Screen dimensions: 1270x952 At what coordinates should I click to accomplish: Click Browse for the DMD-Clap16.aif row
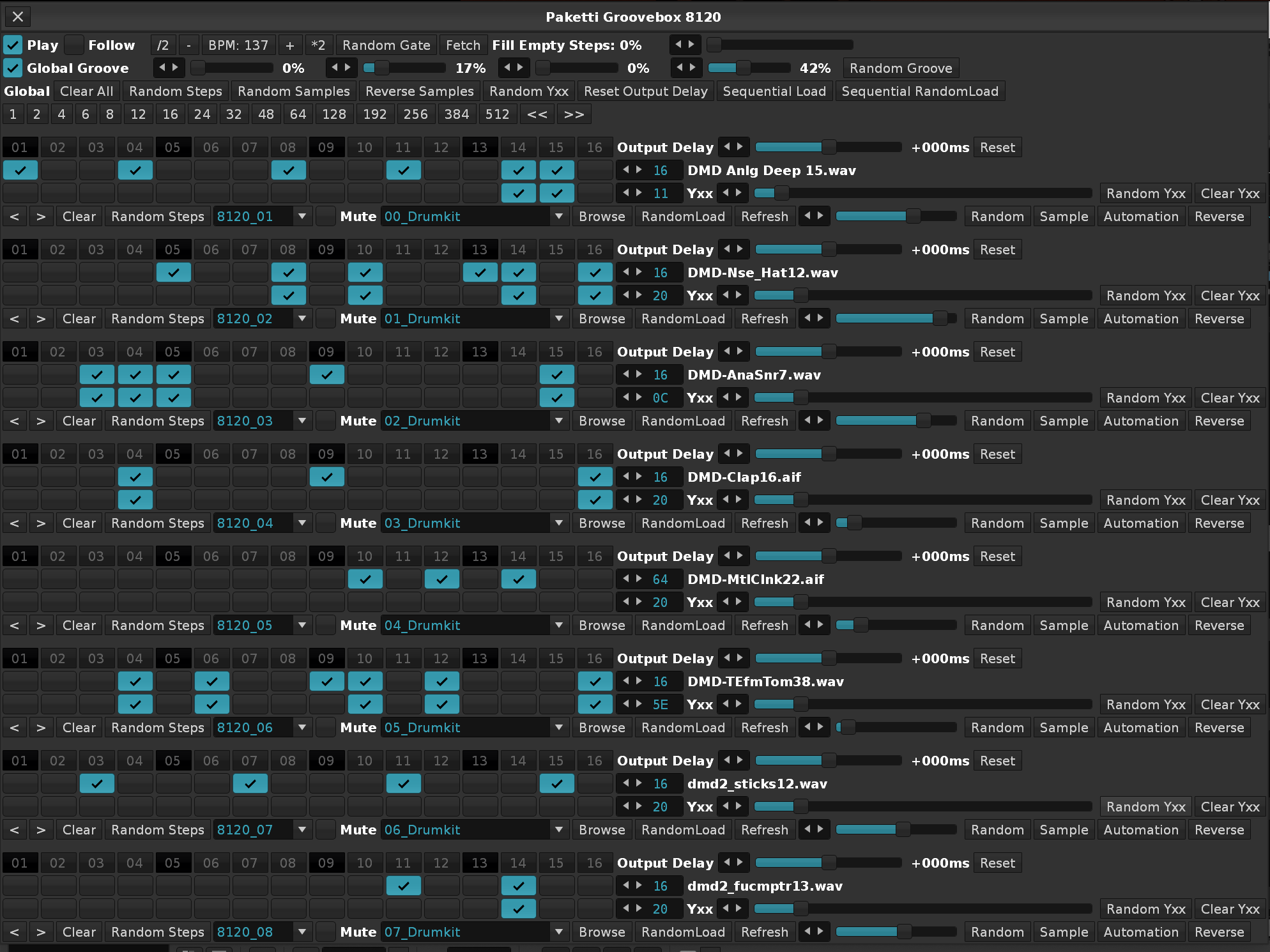(x=602, y=523)
